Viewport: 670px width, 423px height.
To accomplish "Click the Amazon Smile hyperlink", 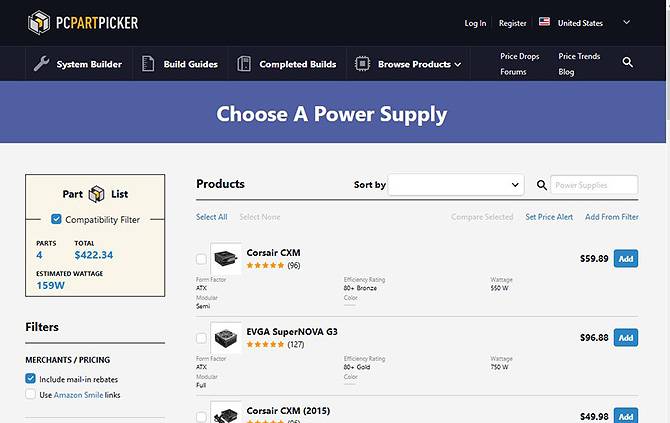I will (x=78, y=395).
